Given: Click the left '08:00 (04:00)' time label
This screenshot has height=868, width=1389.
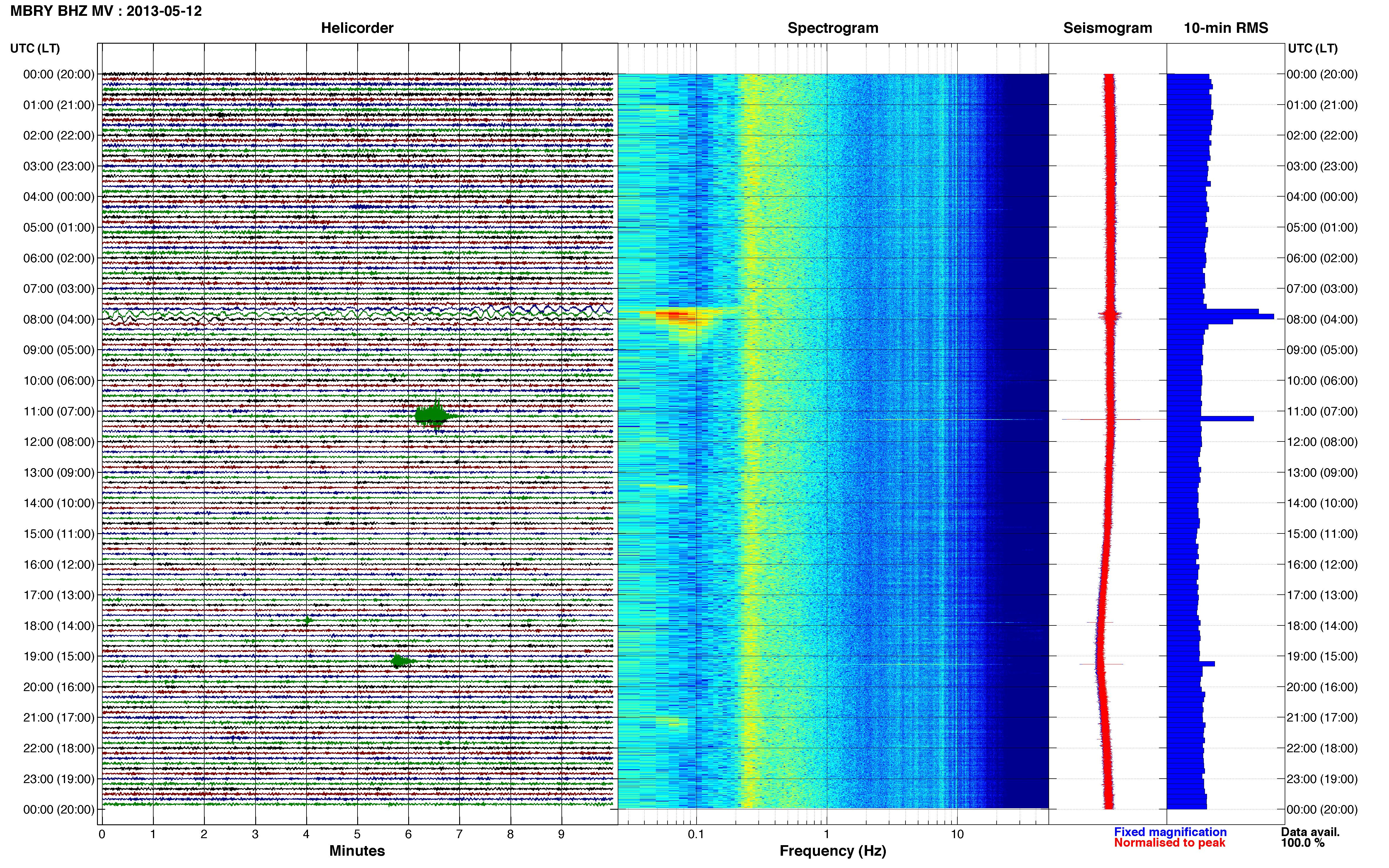Looking at the screenshot, I should point(59,319).
